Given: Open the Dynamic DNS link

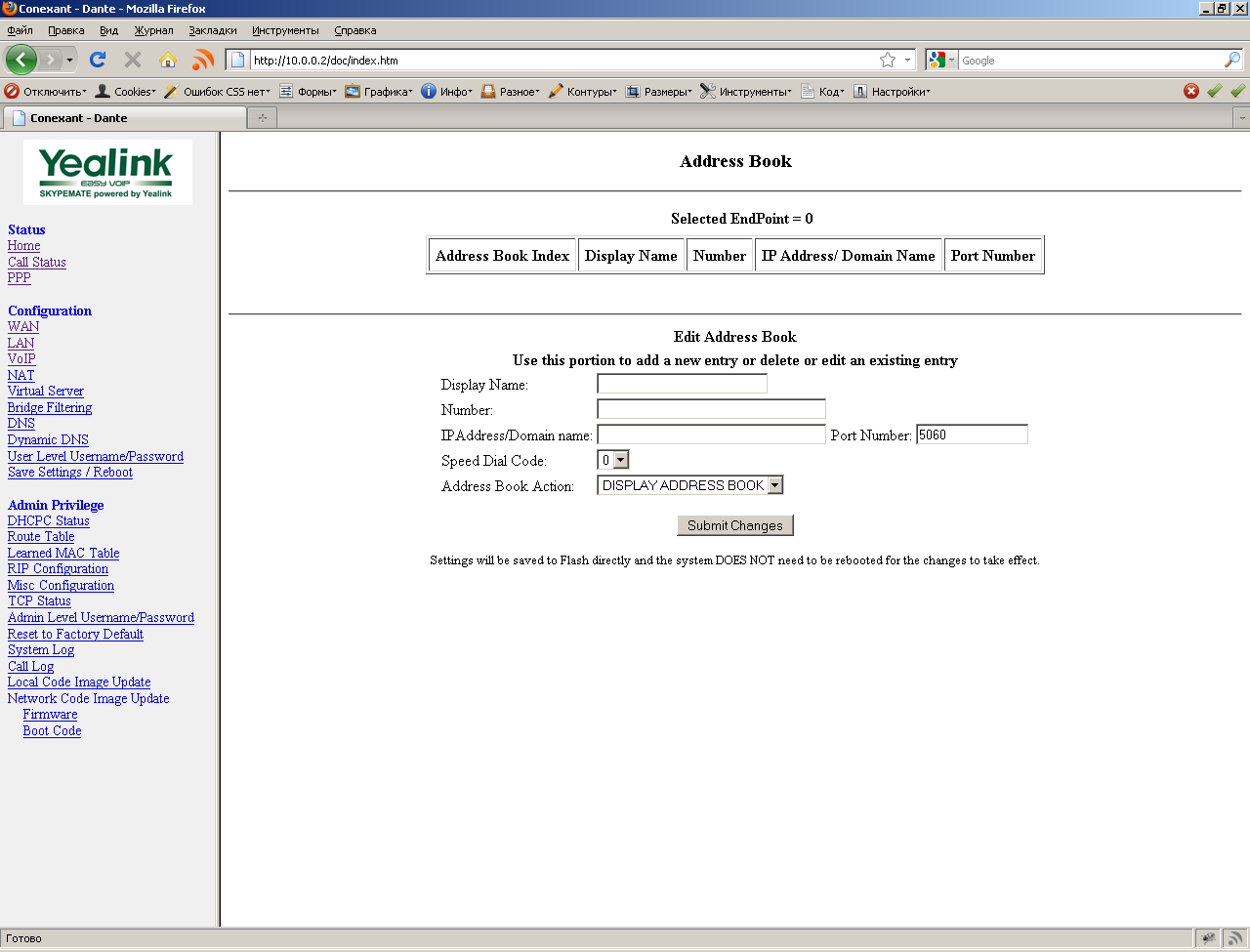Looking at the screenshot, I should [48, 439].
